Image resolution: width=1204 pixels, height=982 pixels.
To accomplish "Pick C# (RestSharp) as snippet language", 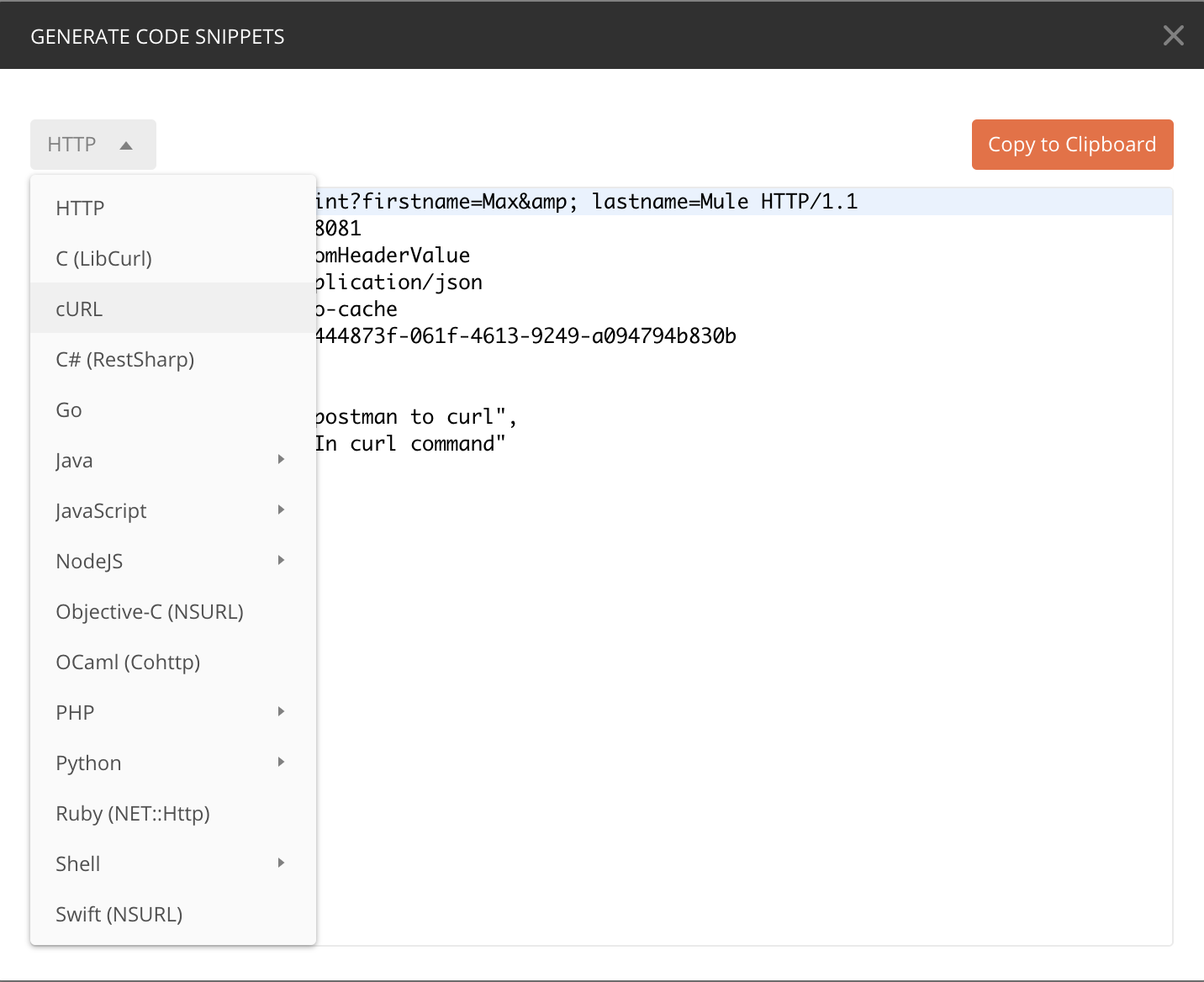I will tap(124, 360).
